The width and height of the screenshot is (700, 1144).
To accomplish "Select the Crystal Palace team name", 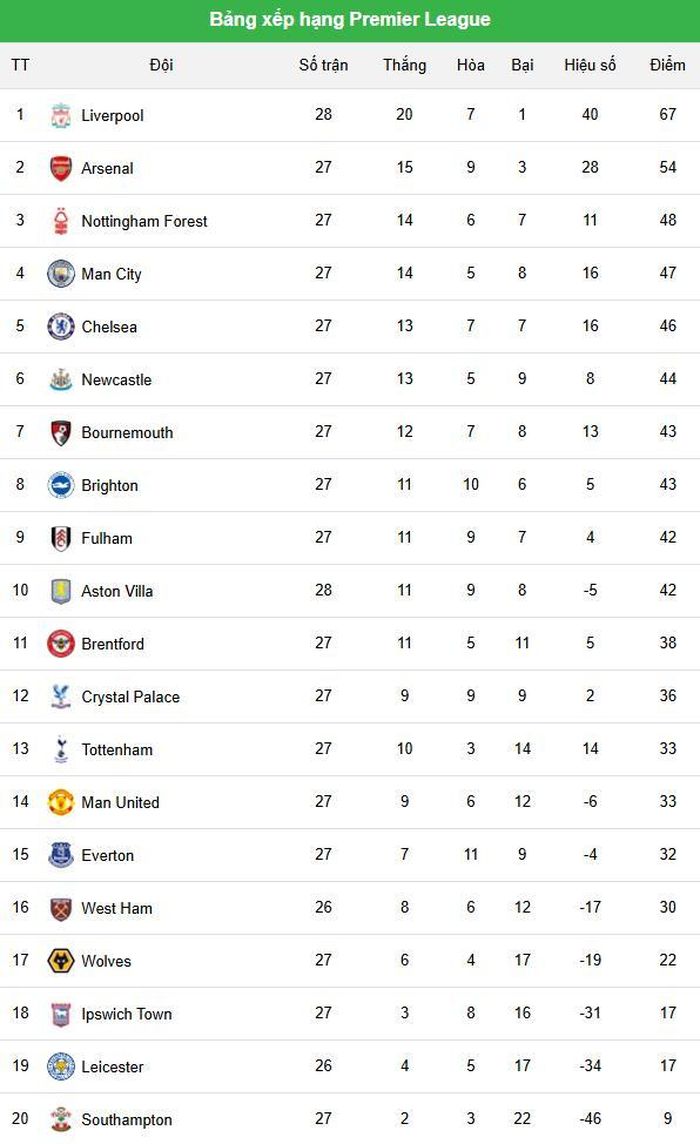I will [131, 697].
